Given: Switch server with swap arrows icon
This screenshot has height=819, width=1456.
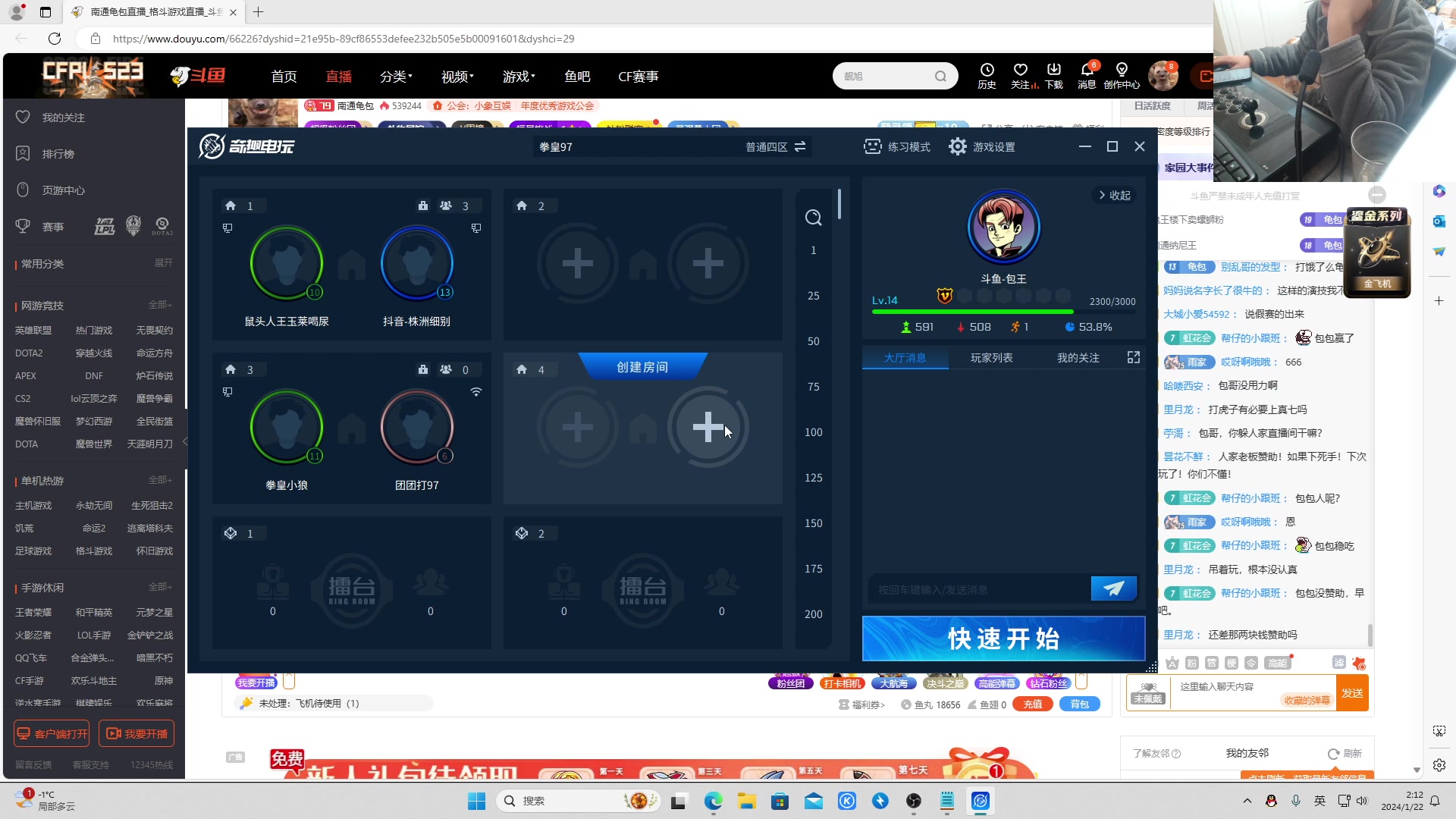Looking at the screenshot, I should [800, 146].
